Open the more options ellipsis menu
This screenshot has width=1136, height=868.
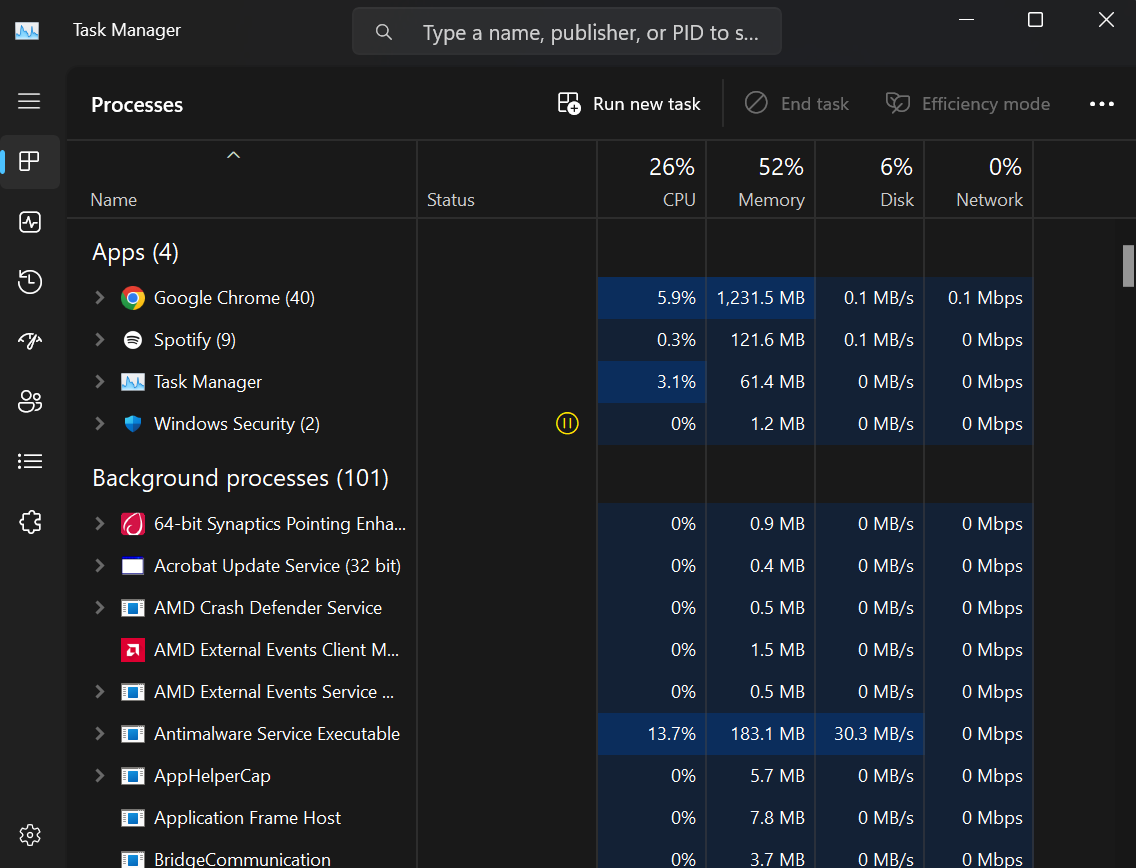pyautogui.click(x=1101, y=104)
